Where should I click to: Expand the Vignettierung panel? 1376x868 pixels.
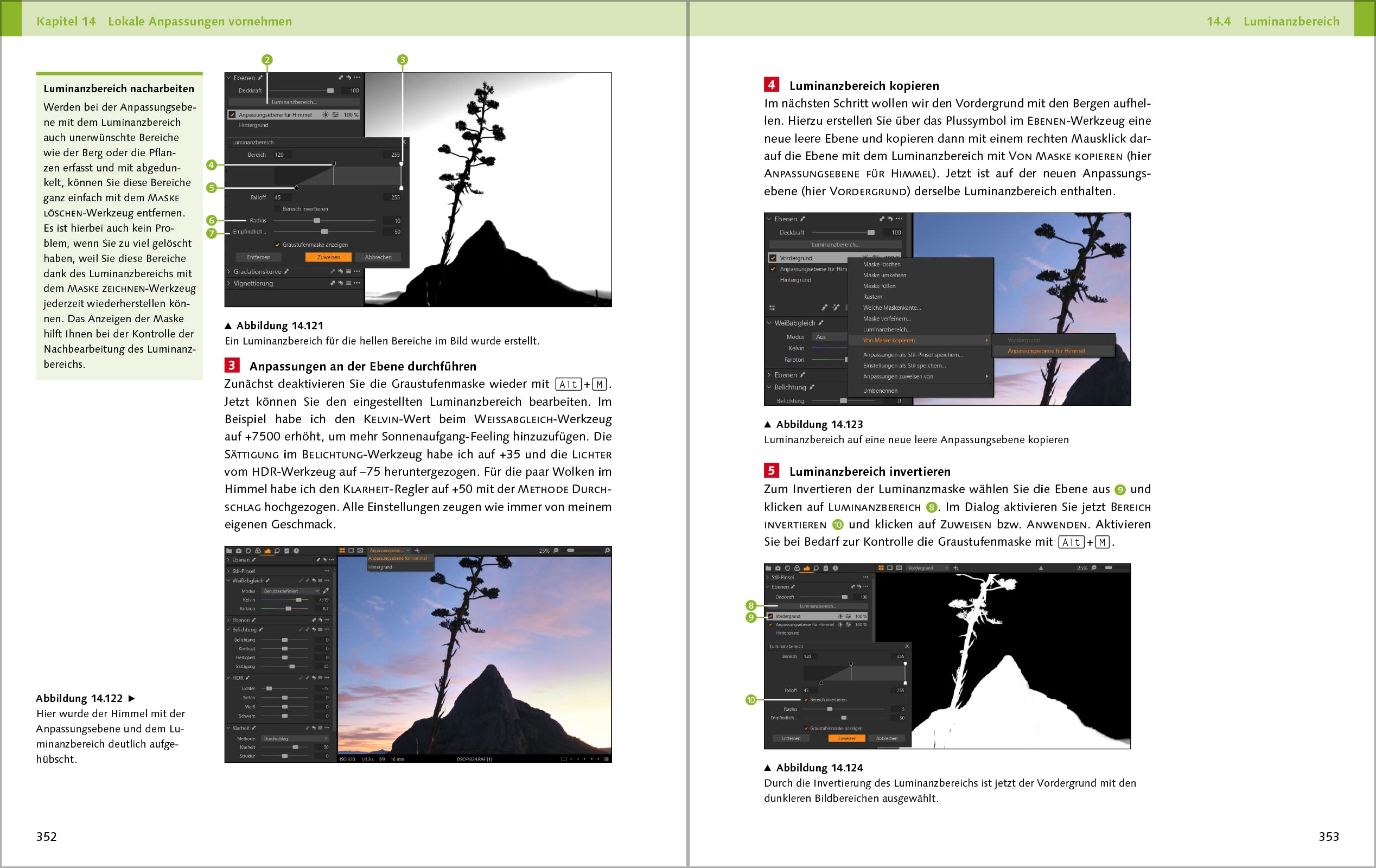tap(229, 283)
